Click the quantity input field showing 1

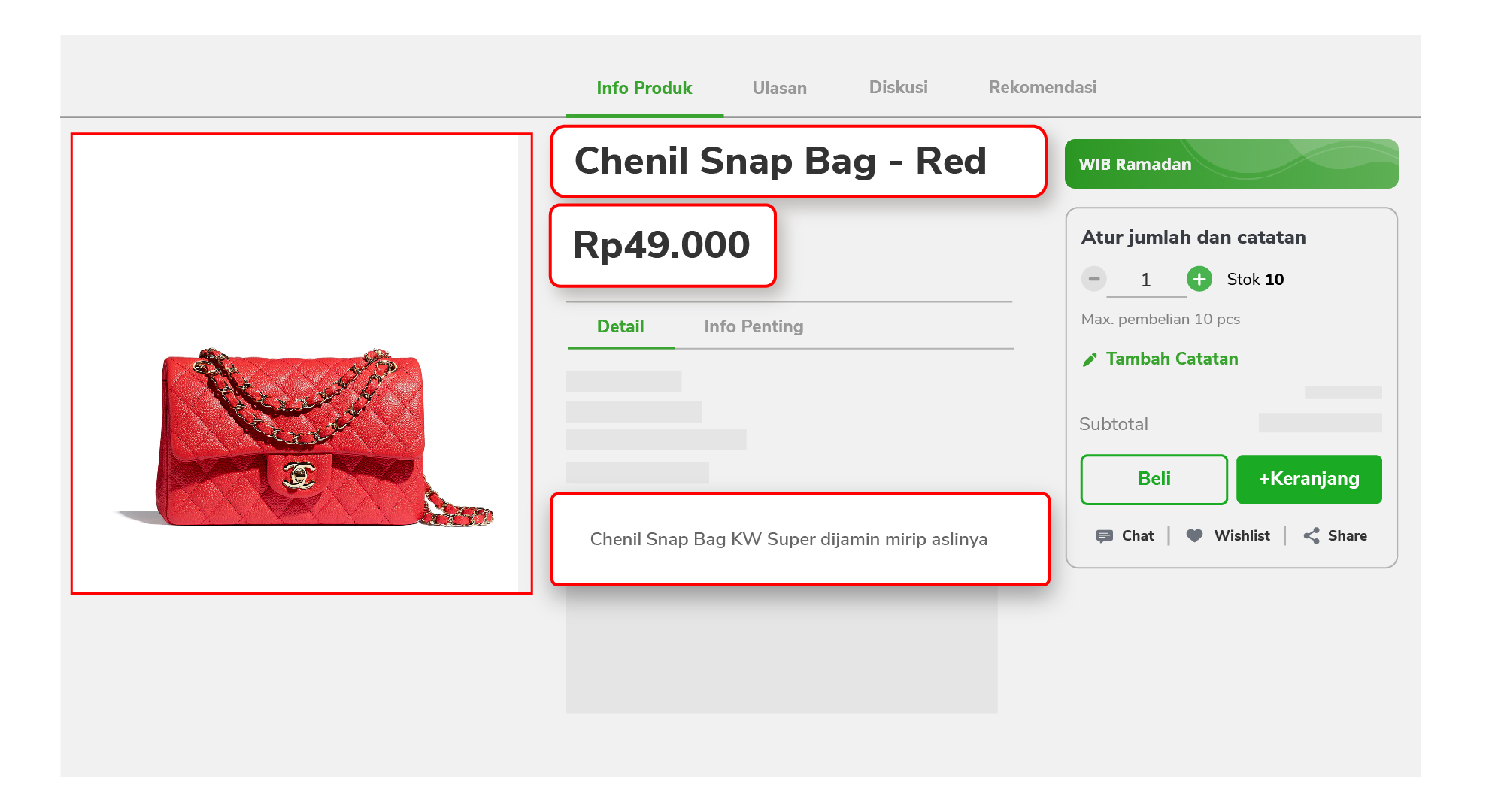1146,280
